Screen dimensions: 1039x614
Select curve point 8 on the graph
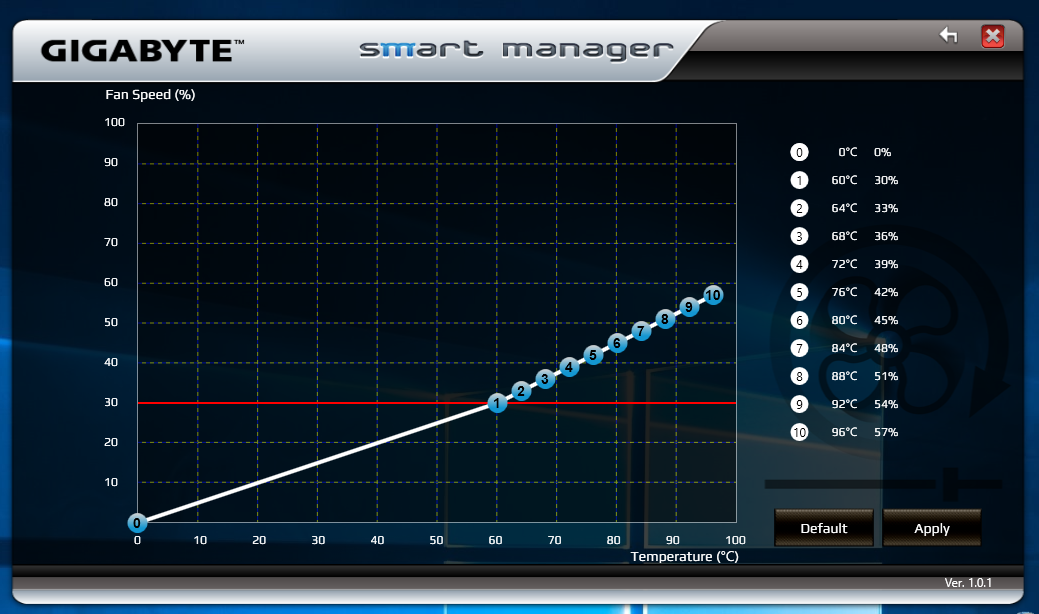pyautogui.click(x=665, y=319)
